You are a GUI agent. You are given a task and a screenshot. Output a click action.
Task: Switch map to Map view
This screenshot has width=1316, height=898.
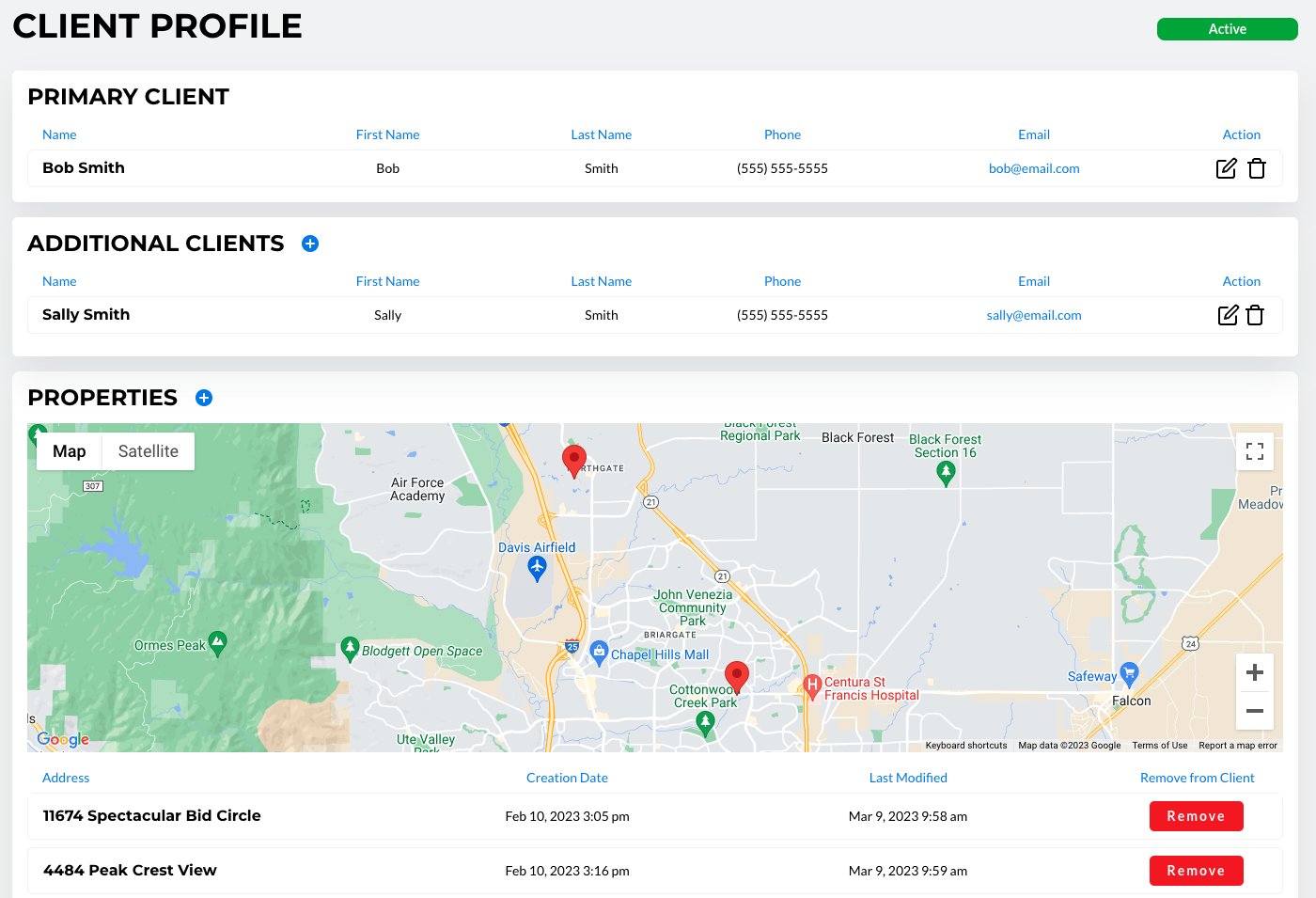point(70,451)
